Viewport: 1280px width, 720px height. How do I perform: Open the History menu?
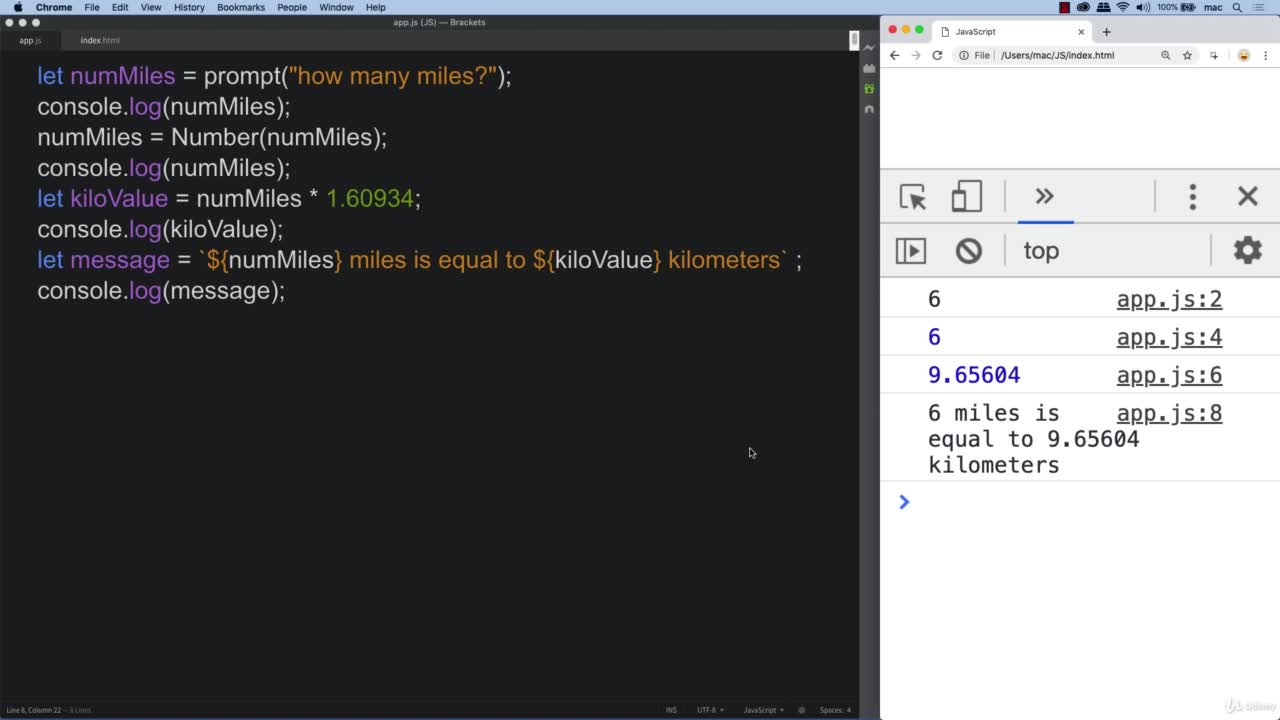[189, 7]
